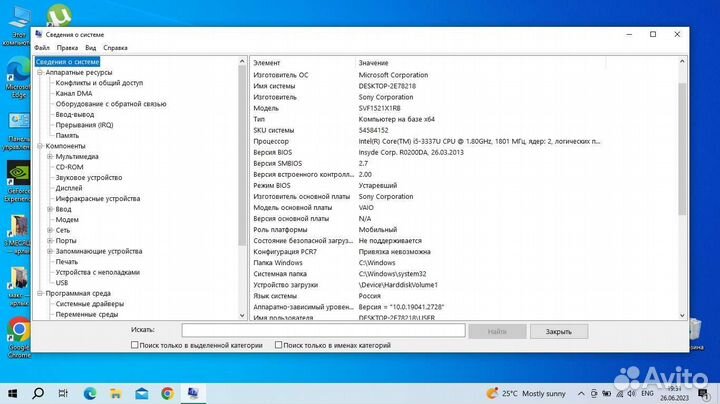The image size is (720, 404).
Task: Open Task View on the taskbar
Action: 63,393
